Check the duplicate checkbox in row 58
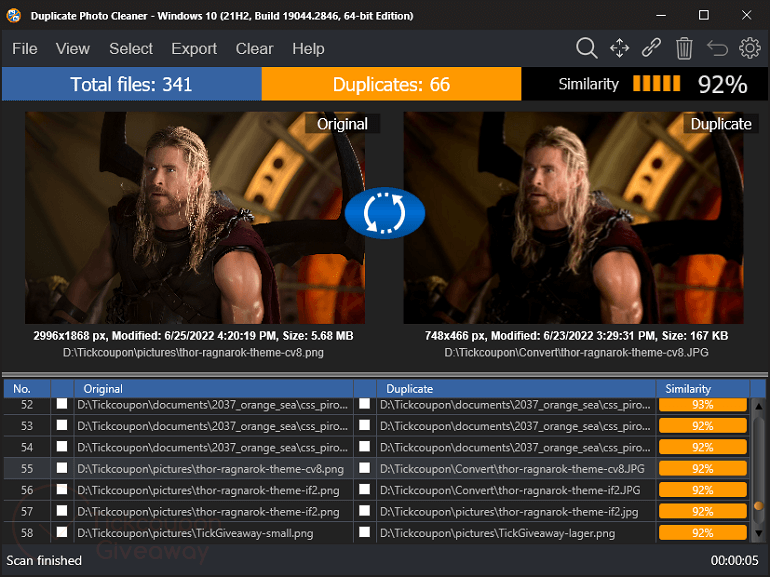 364,532
